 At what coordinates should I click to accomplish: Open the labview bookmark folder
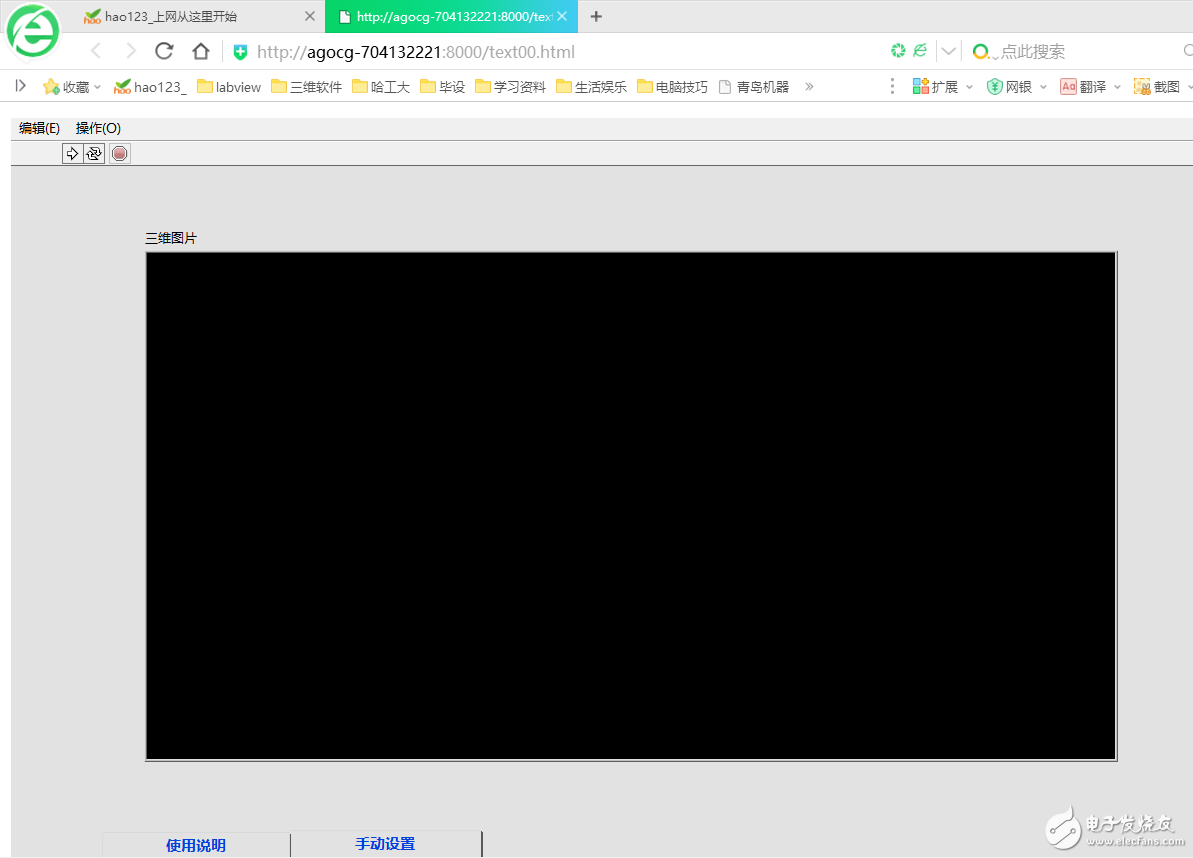tap(229, 87)
